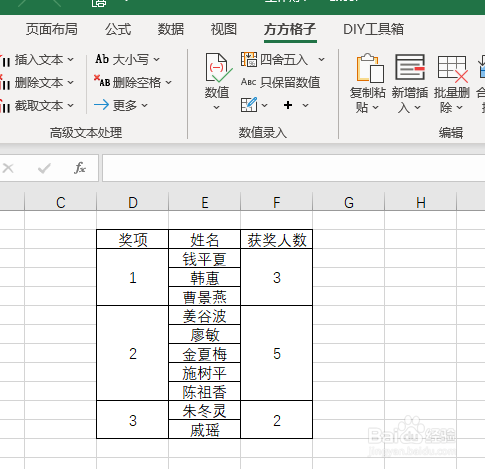
Task: Click the formula bar confirm checkmark
Action: click(44, 168)
